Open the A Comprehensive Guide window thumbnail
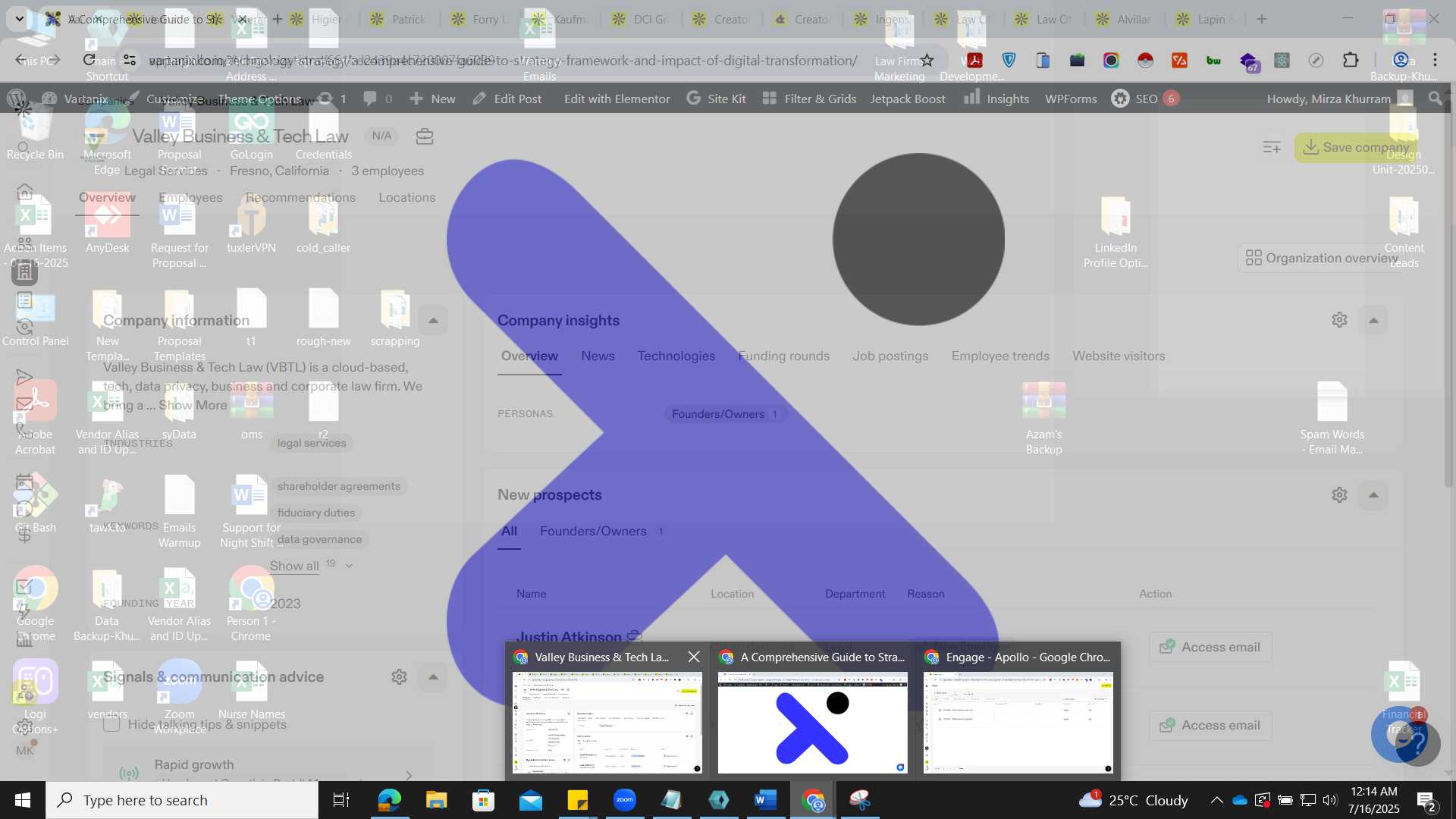 pos(813,723)
